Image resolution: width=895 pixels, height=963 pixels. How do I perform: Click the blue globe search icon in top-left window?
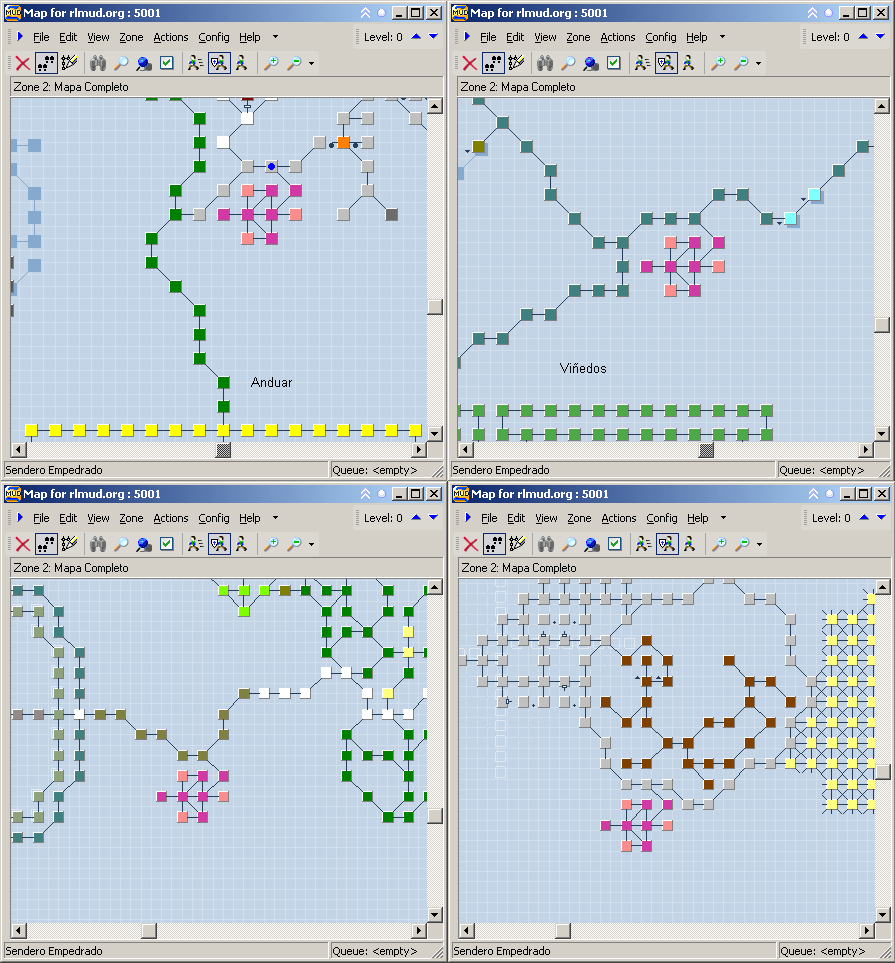coord(144,63)
